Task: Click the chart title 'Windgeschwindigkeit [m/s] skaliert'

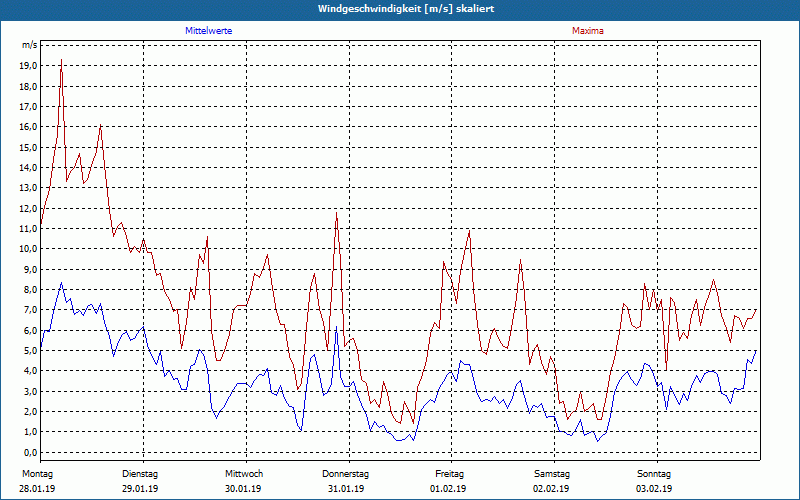Action: 406,9
